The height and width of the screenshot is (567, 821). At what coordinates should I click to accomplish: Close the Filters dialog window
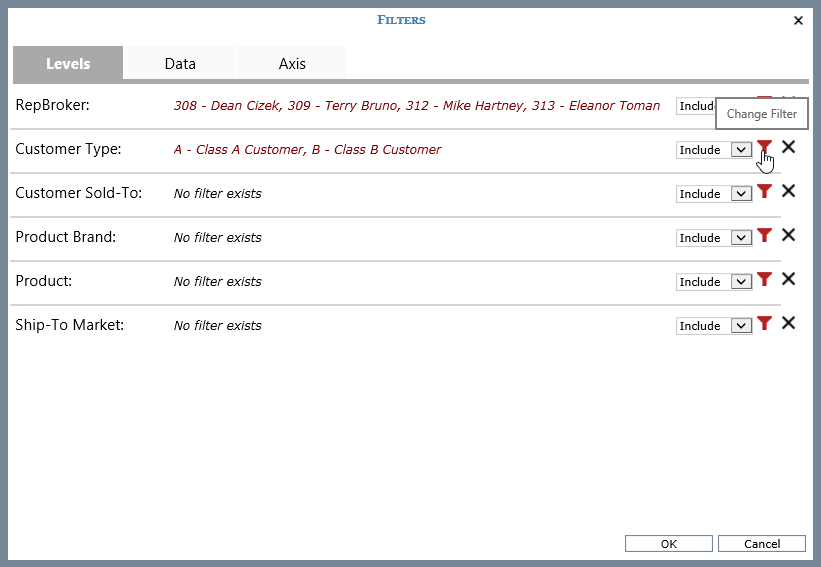click(x=798, y=20)
